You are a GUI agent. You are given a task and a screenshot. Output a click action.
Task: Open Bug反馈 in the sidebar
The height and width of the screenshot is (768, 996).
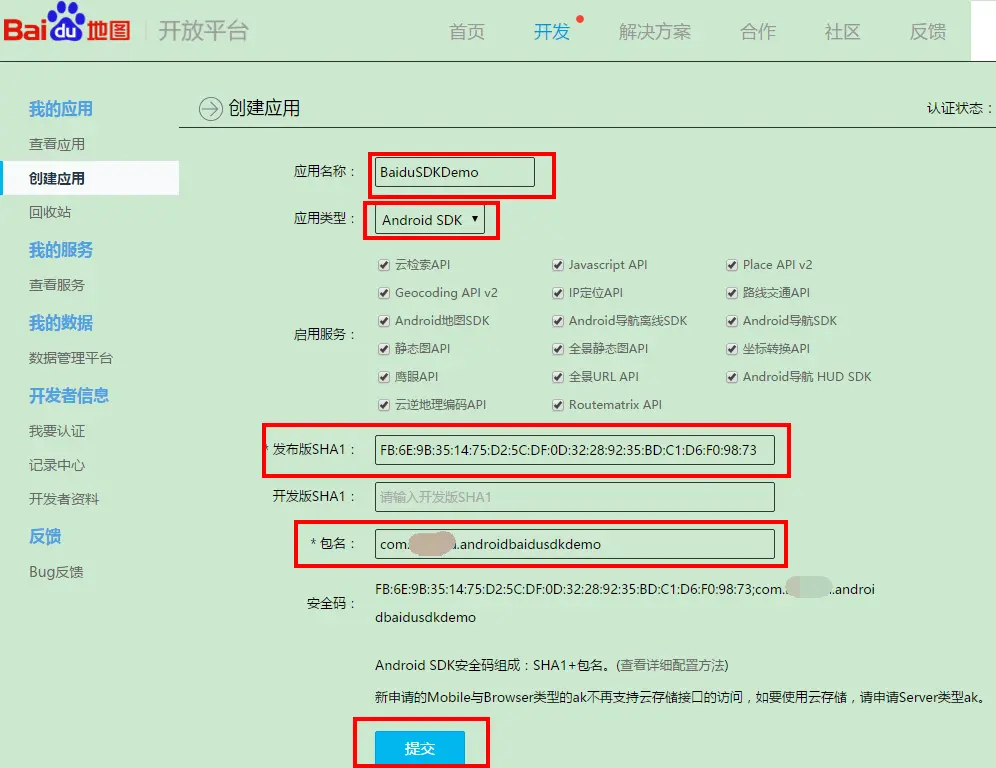(56, 572)
